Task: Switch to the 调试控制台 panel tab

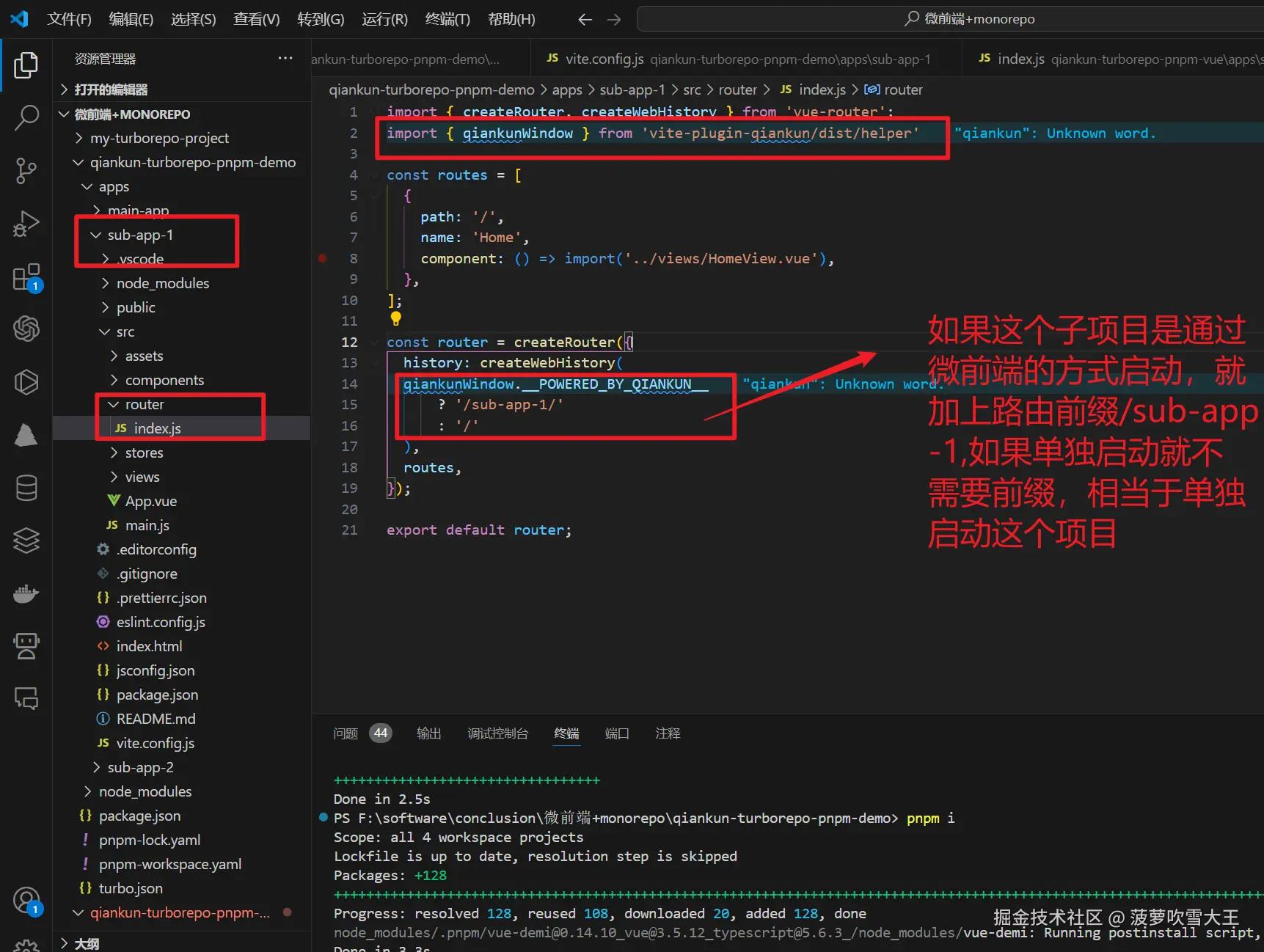Action: [497, 733]
